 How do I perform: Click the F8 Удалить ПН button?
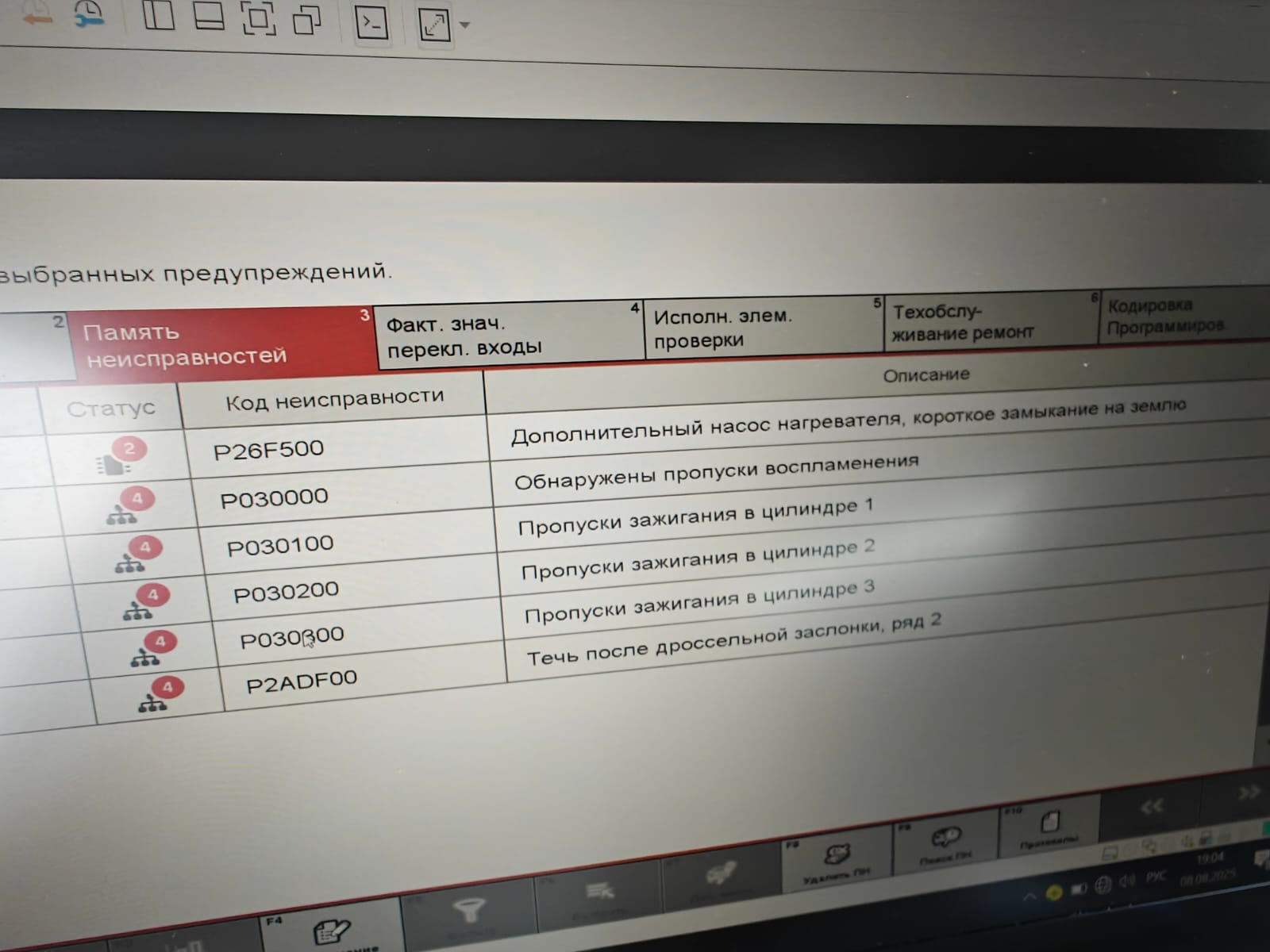[837, 861]
